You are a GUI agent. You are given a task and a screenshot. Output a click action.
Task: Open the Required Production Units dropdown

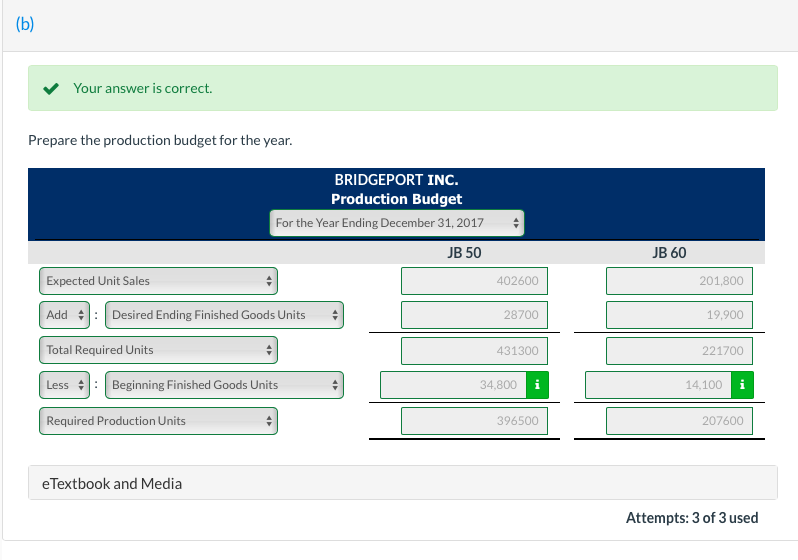(158, 421)
